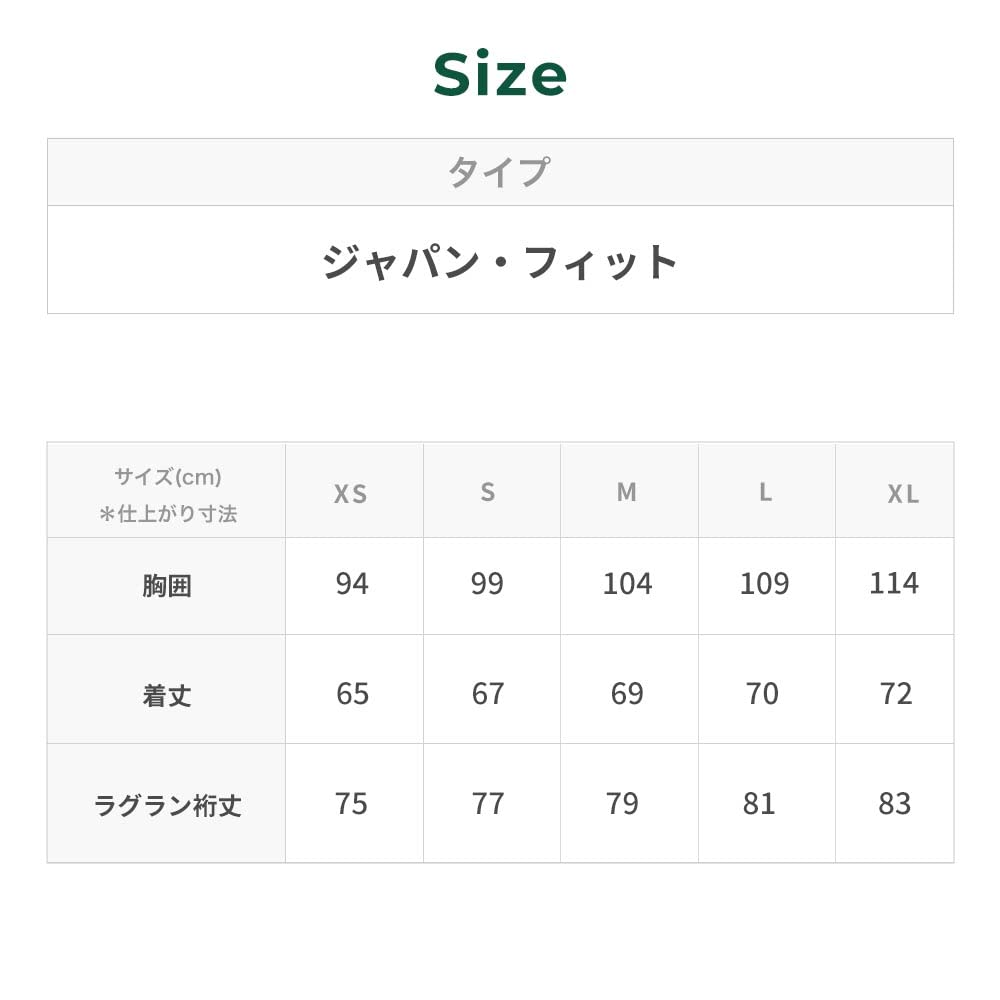Click the タイプ header row
Image resolution: width=1000 pixels, height=1000 pixels.
click(x=500, y=172)
